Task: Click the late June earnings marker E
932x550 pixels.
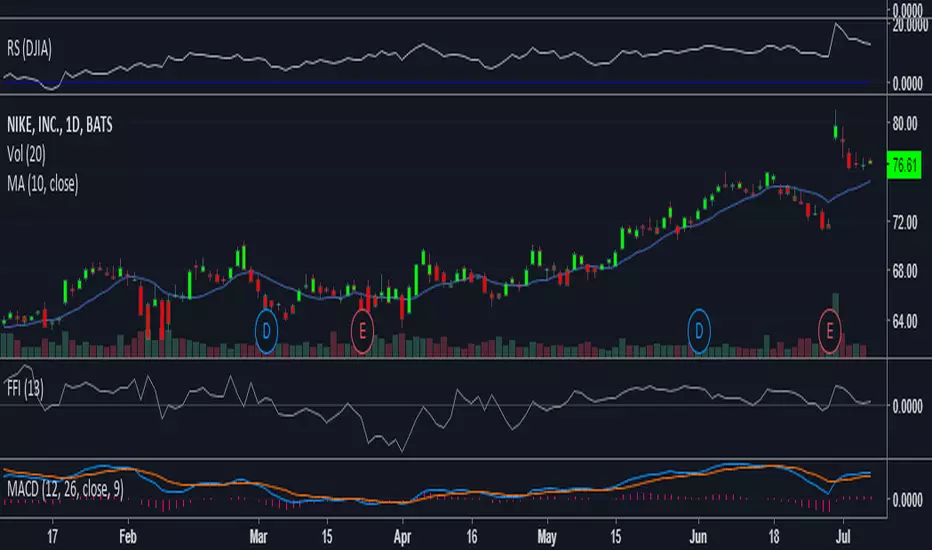Action: [829, 331]
